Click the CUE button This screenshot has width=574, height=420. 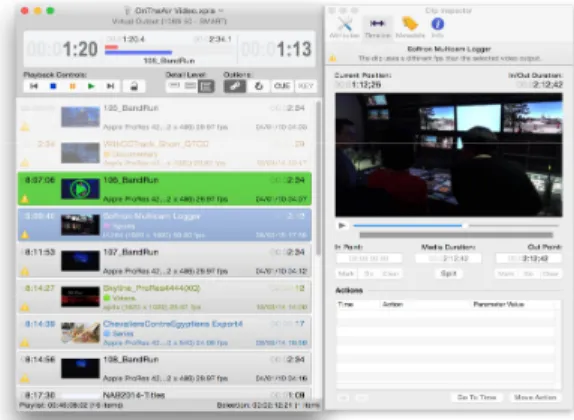pos(282,86)
